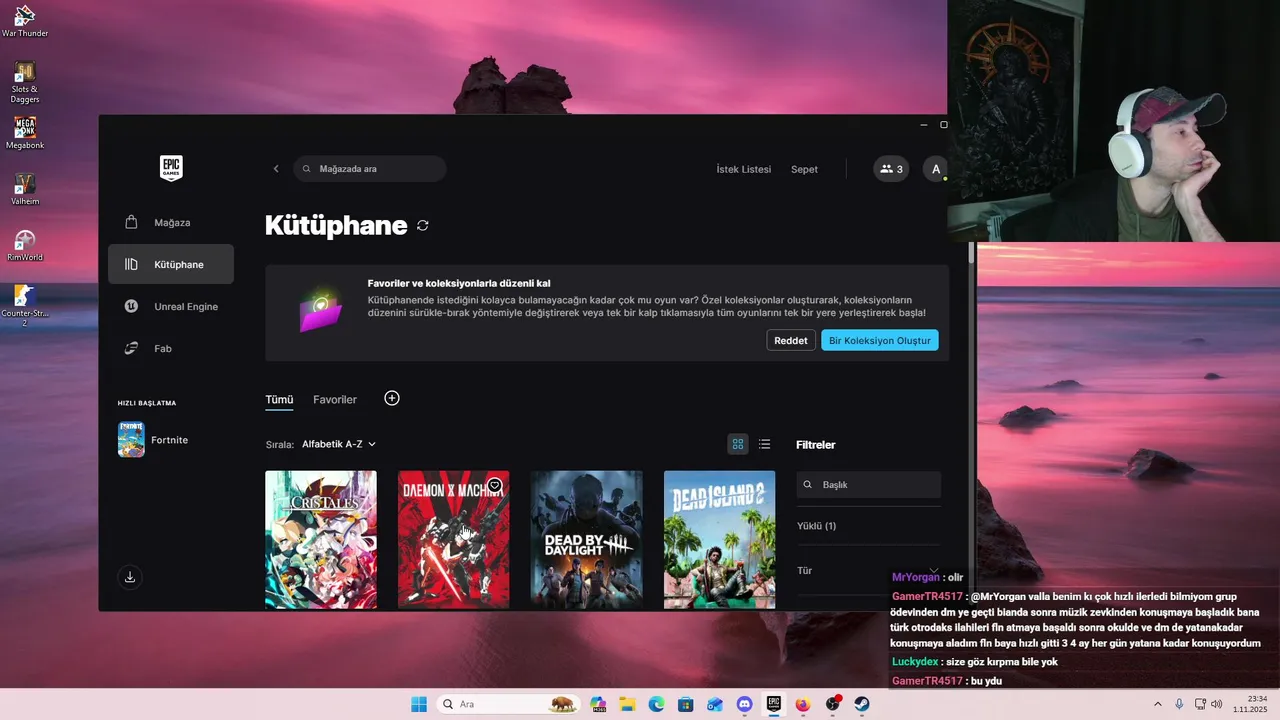The height and width of the screenshot is (720, 1280).
Task: Open Slots & Daggers desktop shortcut
Action: click(x=25, y=82)
